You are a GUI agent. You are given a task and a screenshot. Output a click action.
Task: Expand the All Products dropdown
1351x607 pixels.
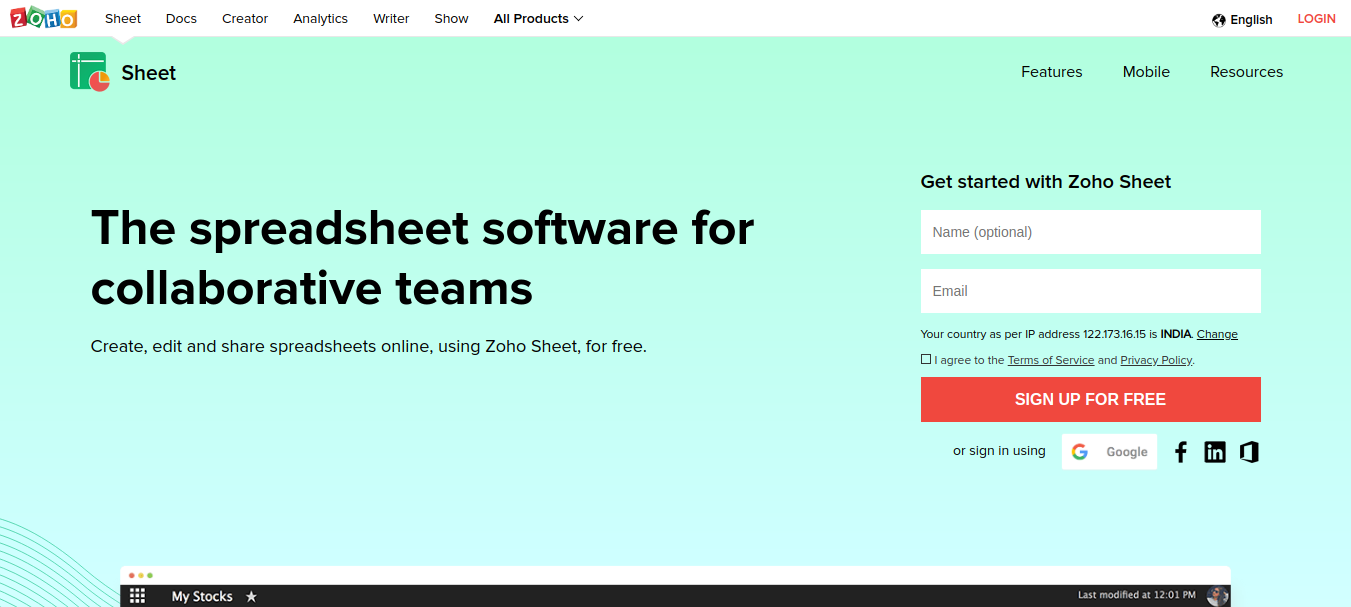538,19
